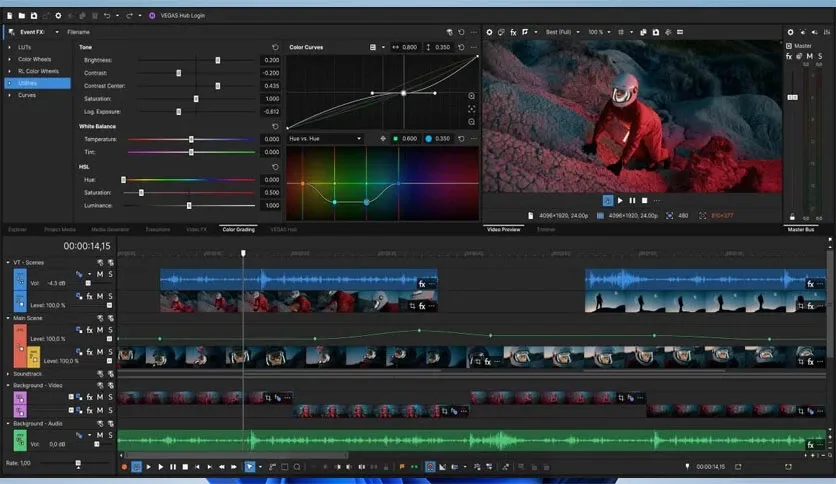This screenshot has height=484, width=836.
Task: Toggle loop playback in timeline transport
Action: 136,467
